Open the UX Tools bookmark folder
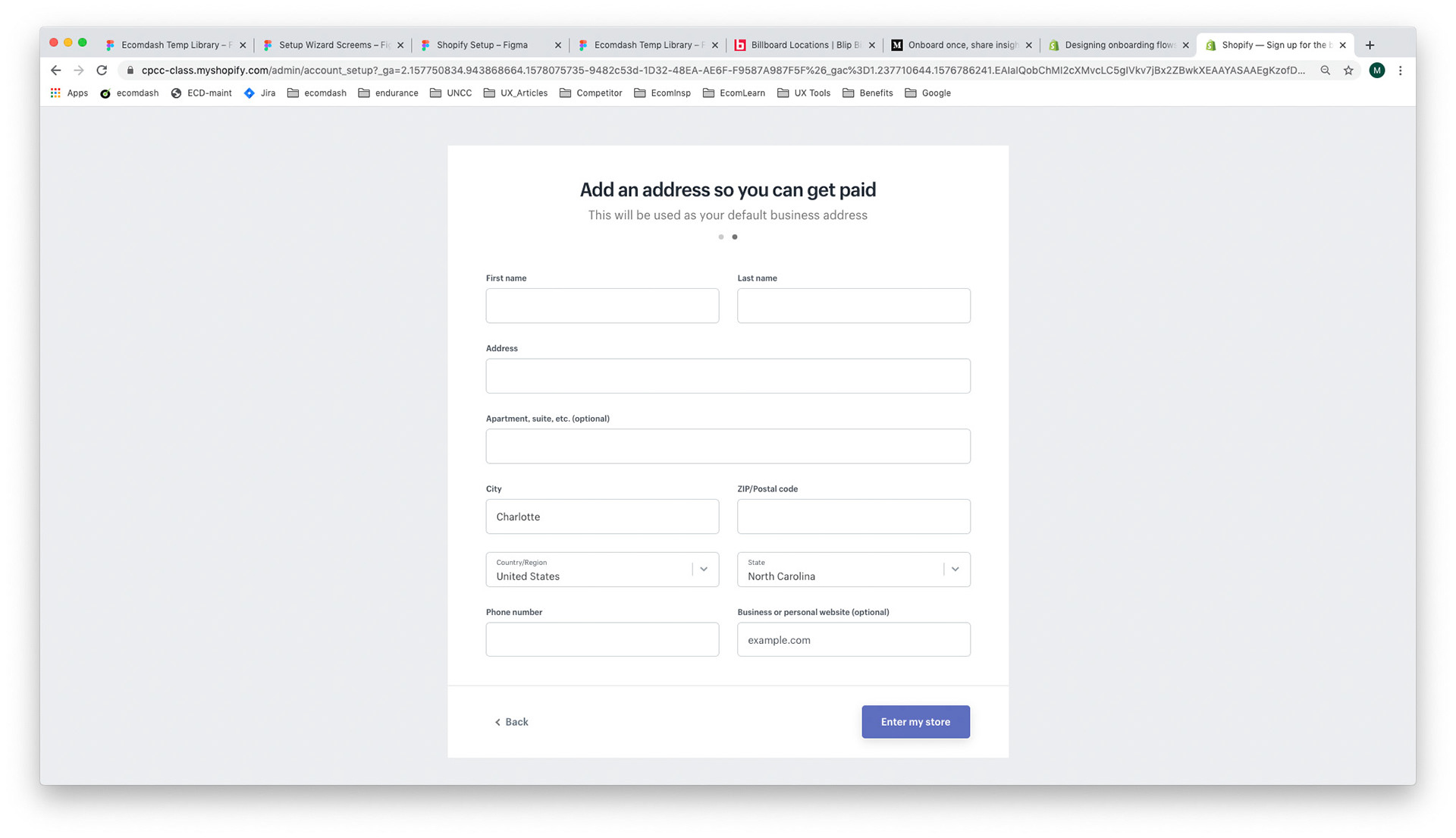Image resolution: width=1456 pixels, height=838 pixels. tap(804, 93)
